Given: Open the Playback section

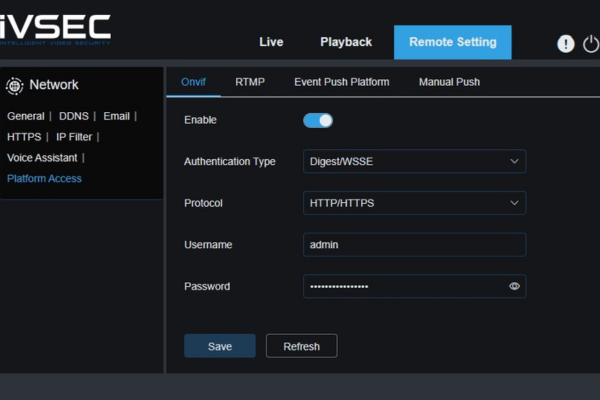Looking at the screenshot, I should pos(346,42).
